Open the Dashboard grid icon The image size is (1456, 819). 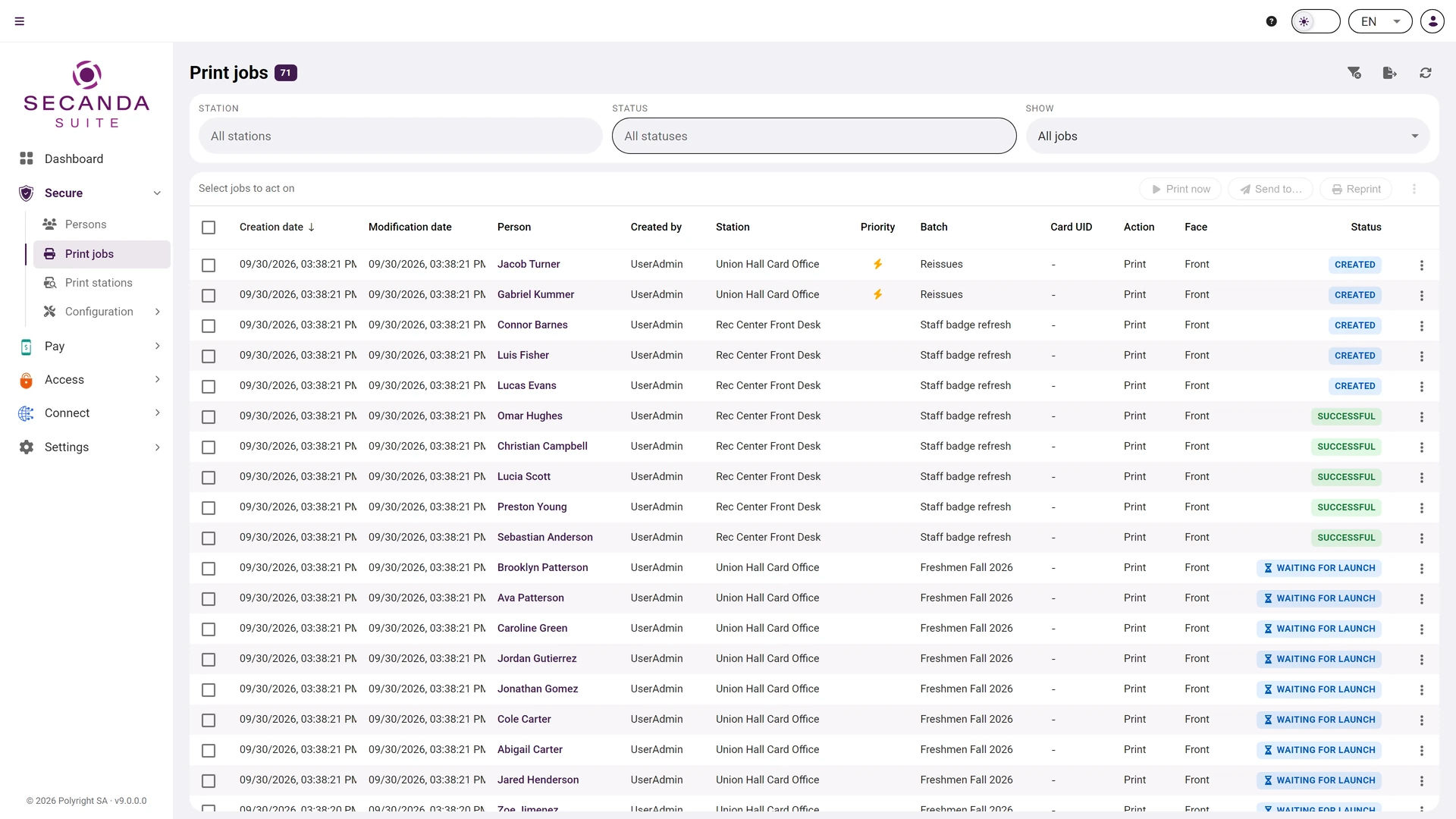click(x=27, y=158)
